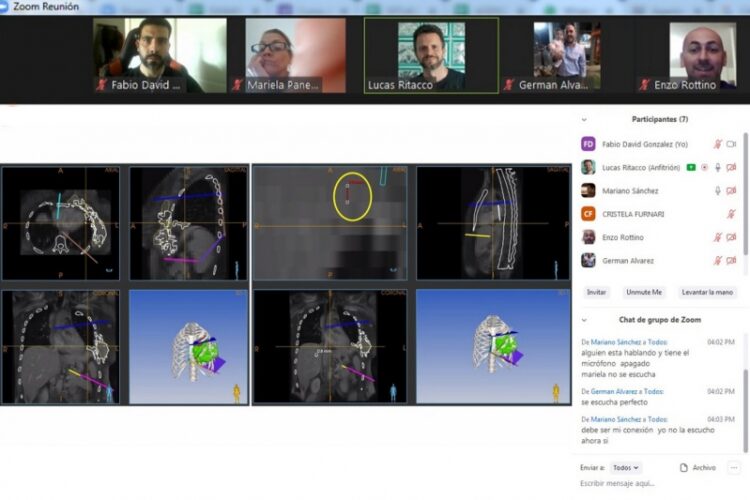This screenshot has height=500, width=750.
Task: Click German Alvarez's muted mic icon
Action: click(717, 260)
